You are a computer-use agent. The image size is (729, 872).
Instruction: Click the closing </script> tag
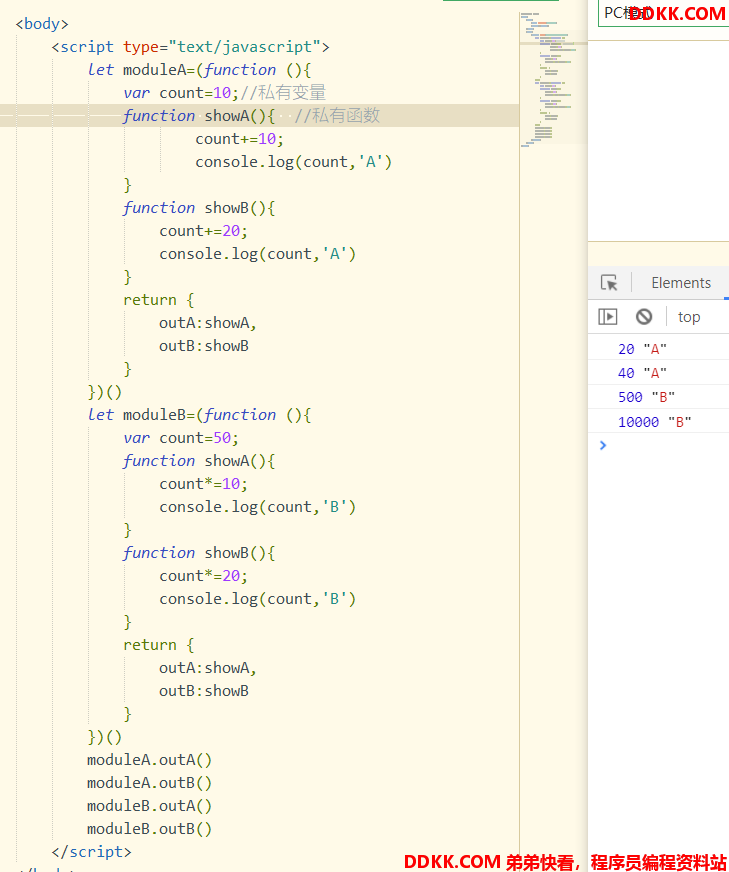92,852
